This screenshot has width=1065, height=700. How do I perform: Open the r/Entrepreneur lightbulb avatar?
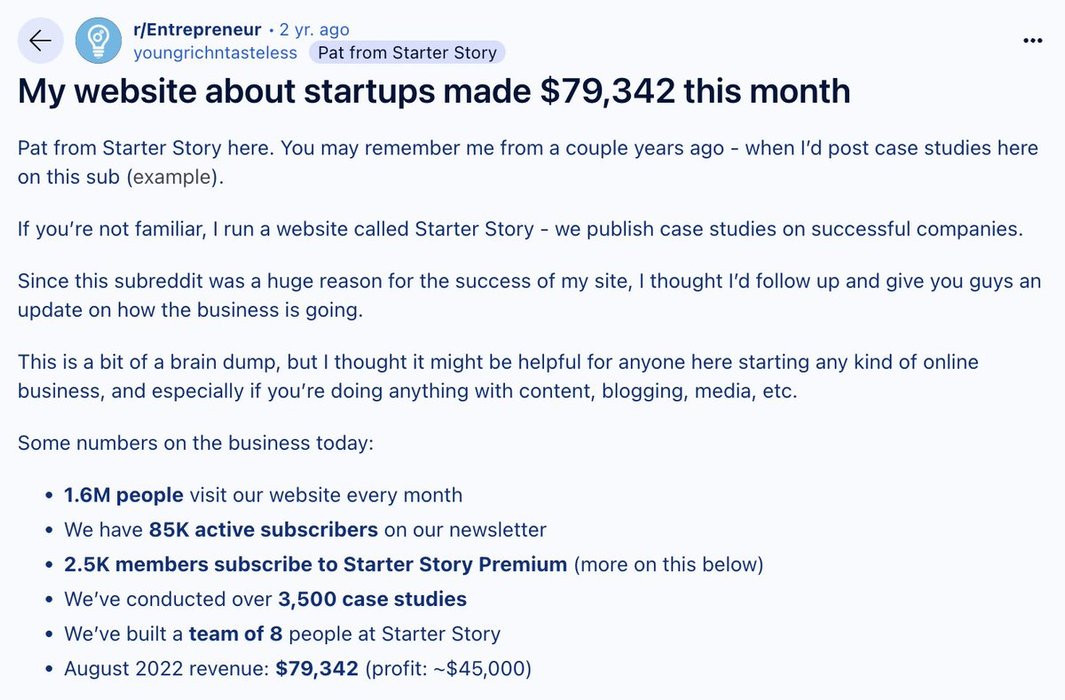coord(98,41)
